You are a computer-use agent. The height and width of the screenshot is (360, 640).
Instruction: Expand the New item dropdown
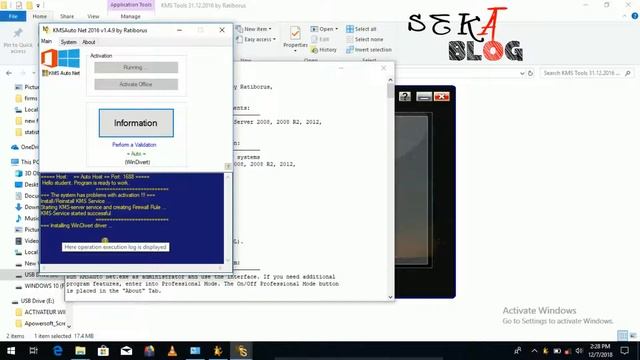coord(254,29)
